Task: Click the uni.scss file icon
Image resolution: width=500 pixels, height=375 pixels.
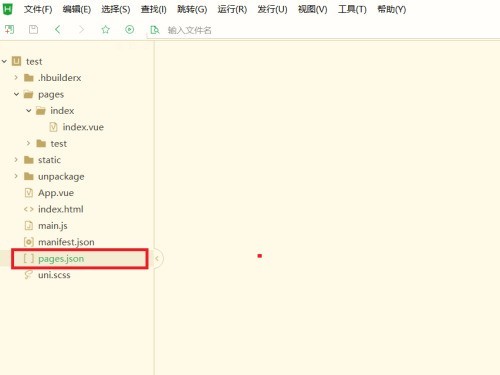Action: tap(29, 275)
